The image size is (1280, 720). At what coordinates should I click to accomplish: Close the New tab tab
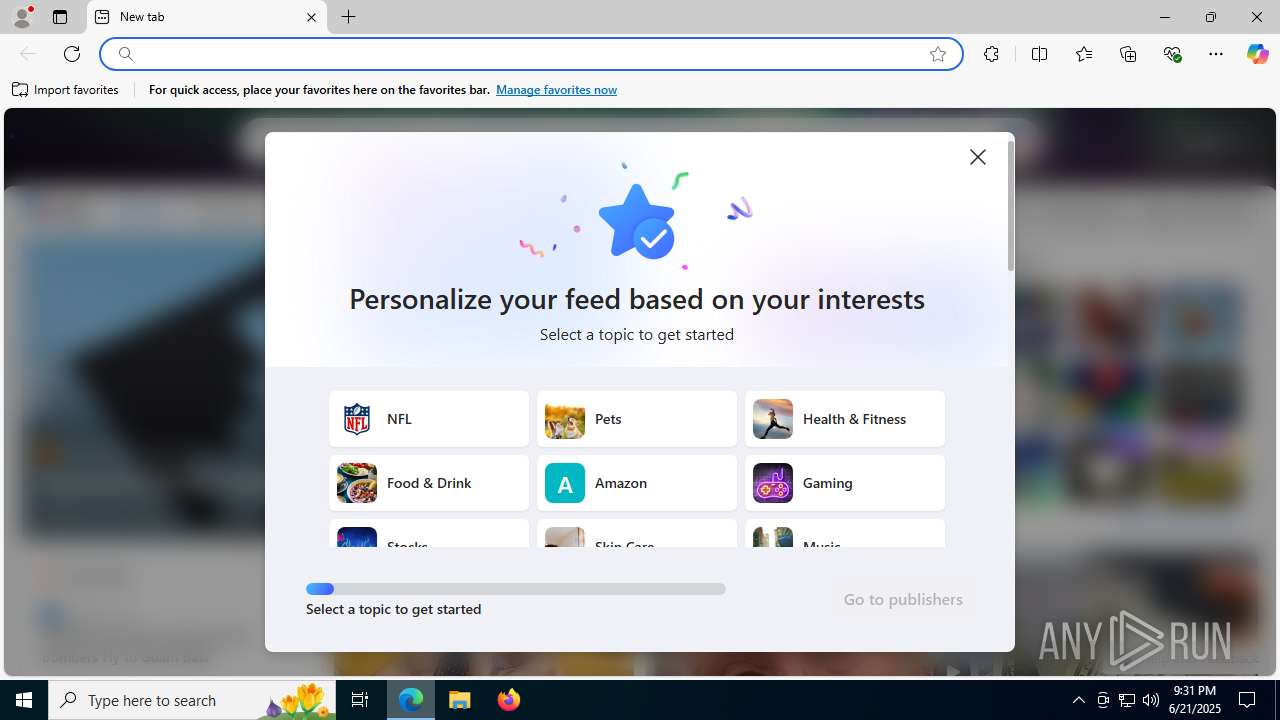click(x=311, y=17)
